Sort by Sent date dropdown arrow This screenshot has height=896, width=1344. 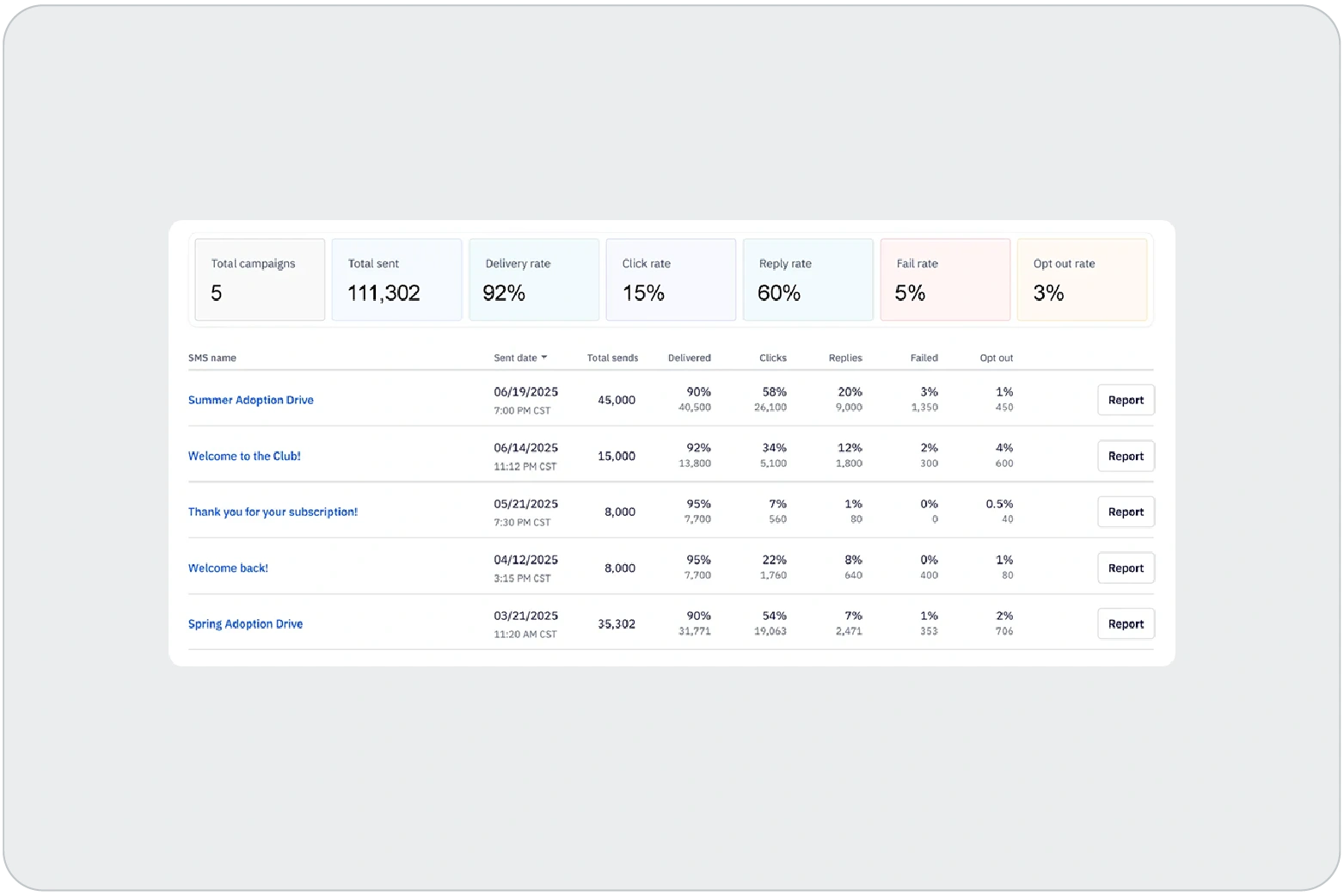click(x=544, y=358)
